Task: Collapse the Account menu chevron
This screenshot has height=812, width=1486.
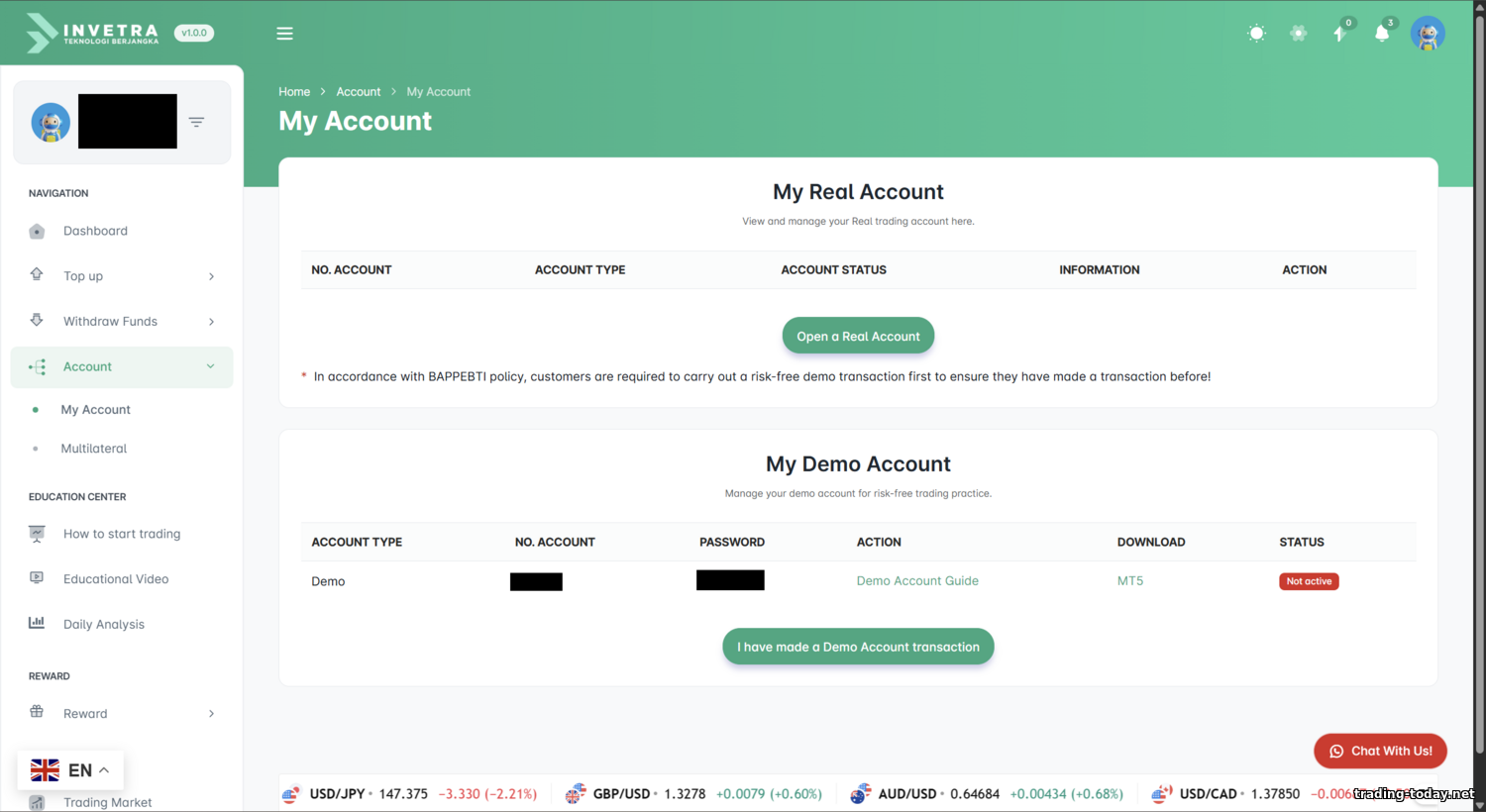Action: click(x=210, y=366)
